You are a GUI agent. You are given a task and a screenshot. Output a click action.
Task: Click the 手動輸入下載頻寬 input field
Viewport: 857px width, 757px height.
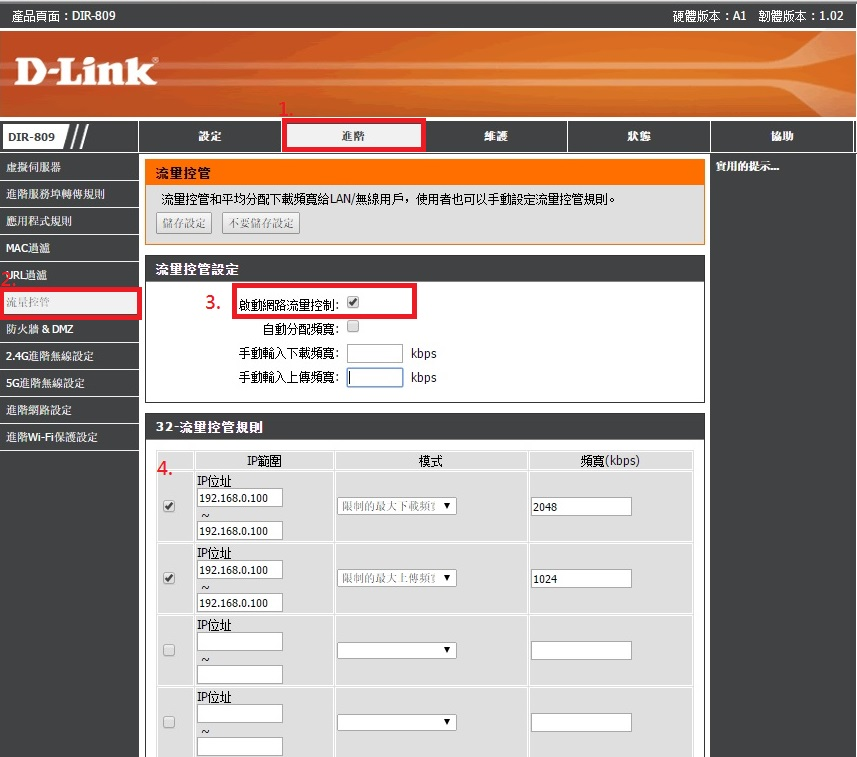[x=374, y=353]
